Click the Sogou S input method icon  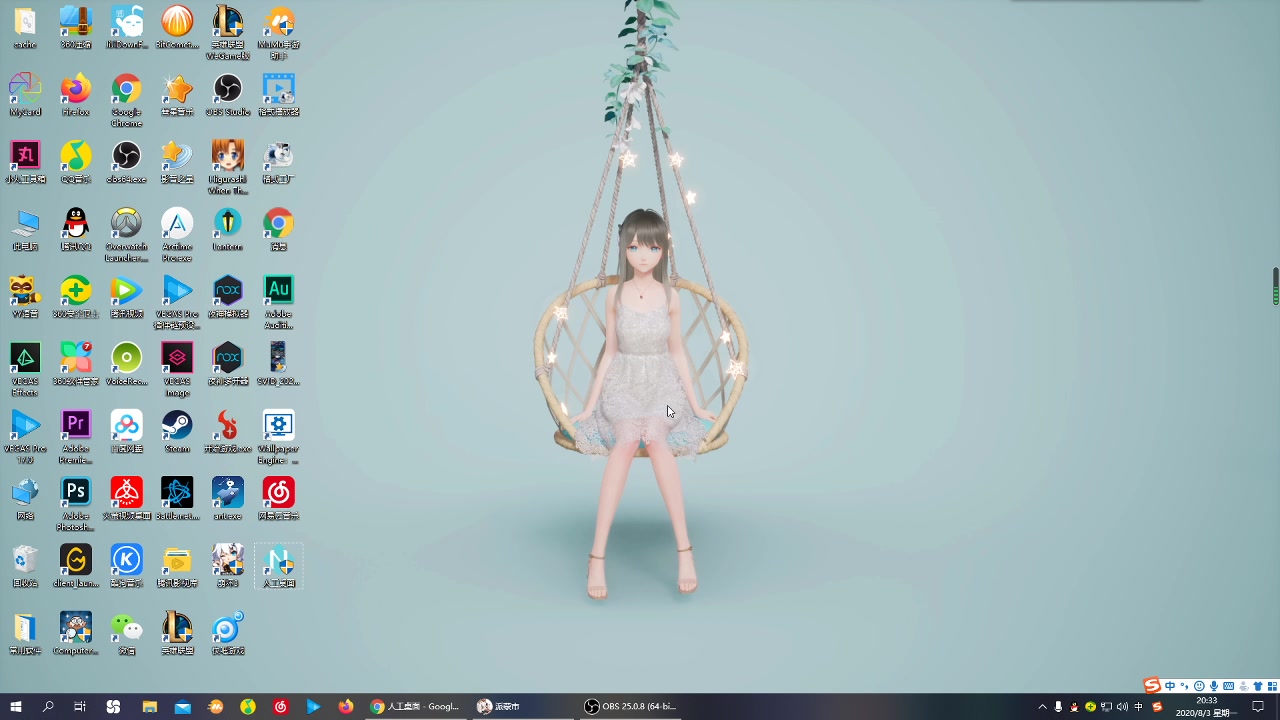click(1152, 686)
